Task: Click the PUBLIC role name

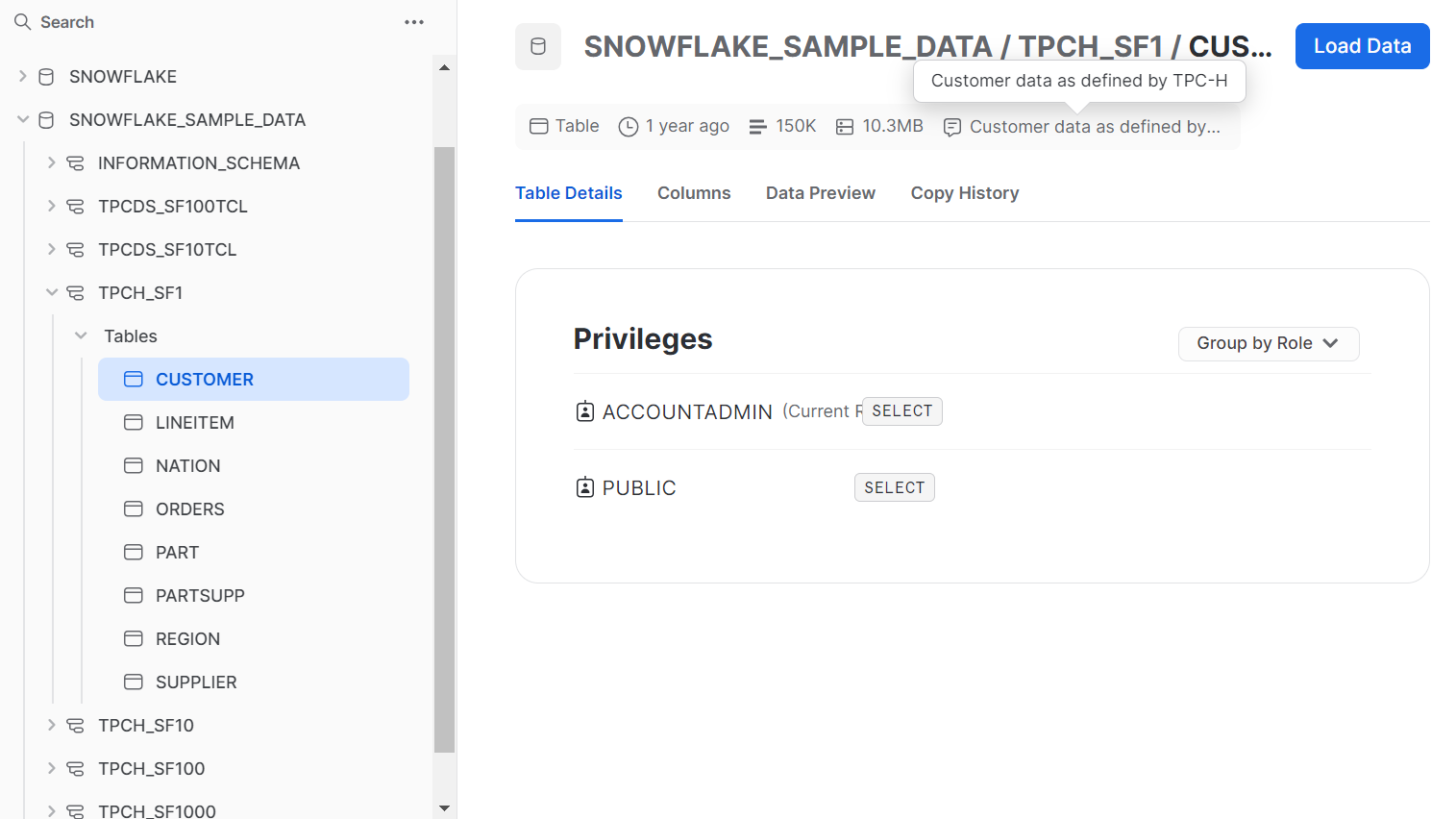Action: pos(639,488)
